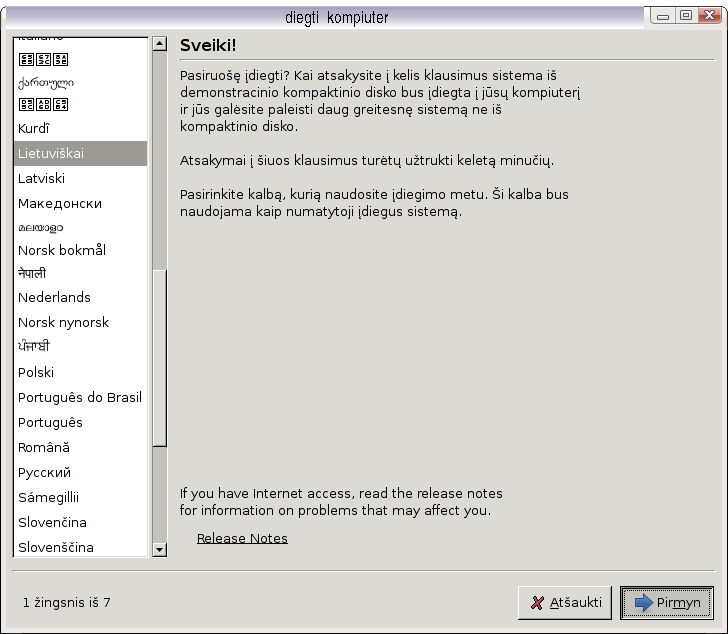Image resolution: width=728 pixels, height=634 pixels.
Task: Maximize the installer window
Action: tap(686, 15)
